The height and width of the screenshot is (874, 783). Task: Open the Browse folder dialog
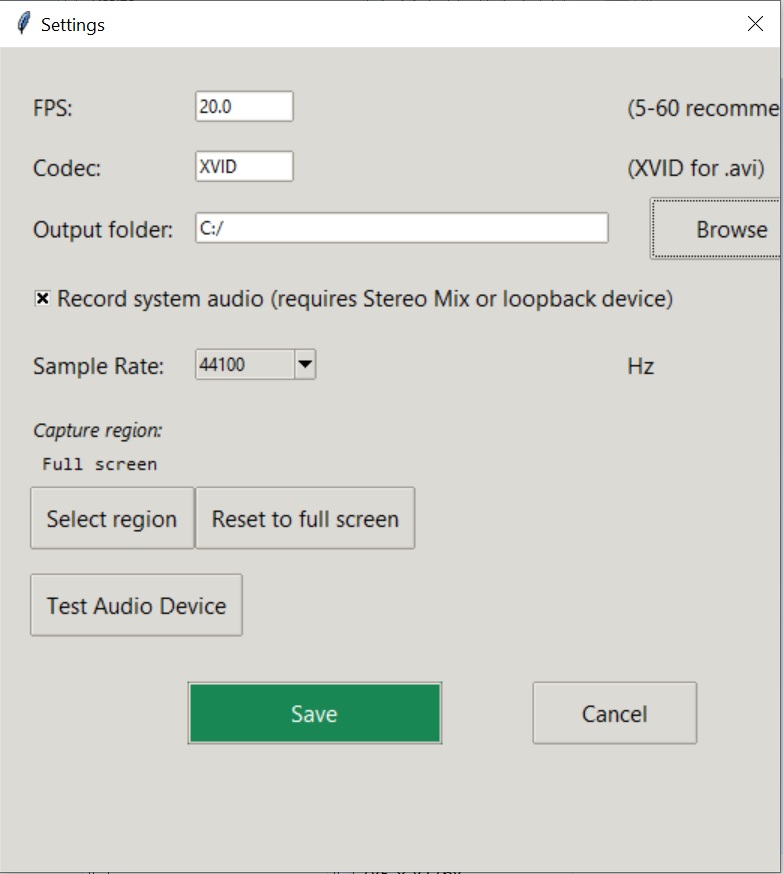(715, 229)
